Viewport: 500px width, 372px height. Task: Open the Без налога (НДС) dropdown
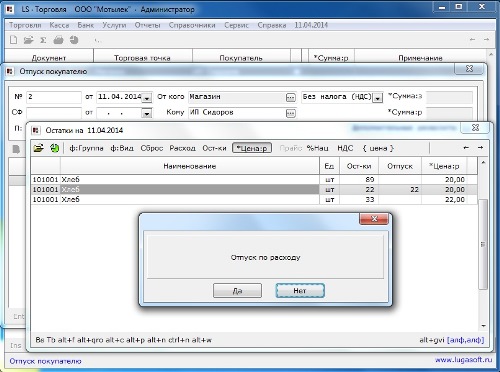click(377, 98)
